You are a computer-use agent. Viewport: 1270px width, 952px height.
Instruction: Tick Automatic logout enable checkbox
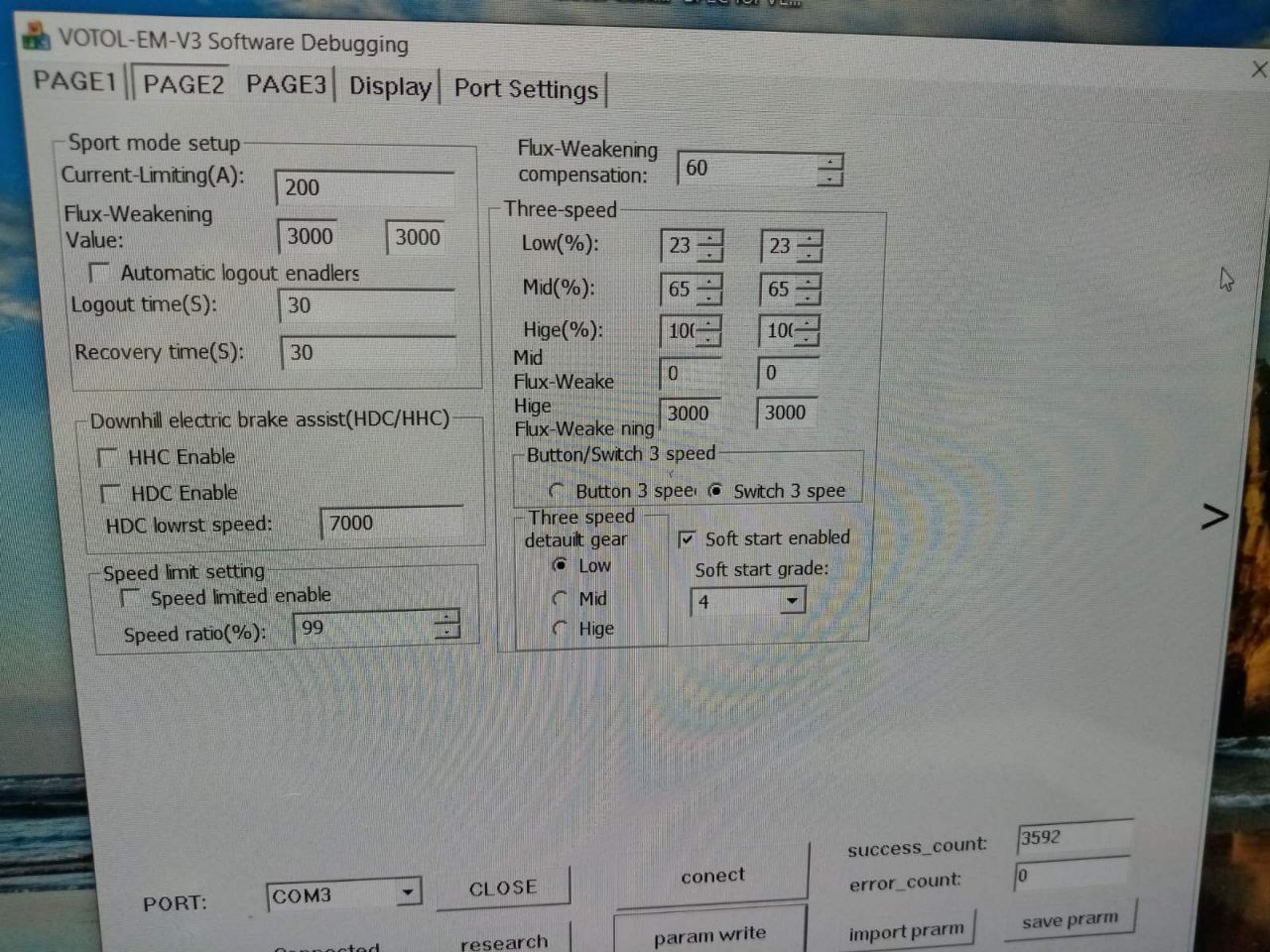(x=99, y=272)
